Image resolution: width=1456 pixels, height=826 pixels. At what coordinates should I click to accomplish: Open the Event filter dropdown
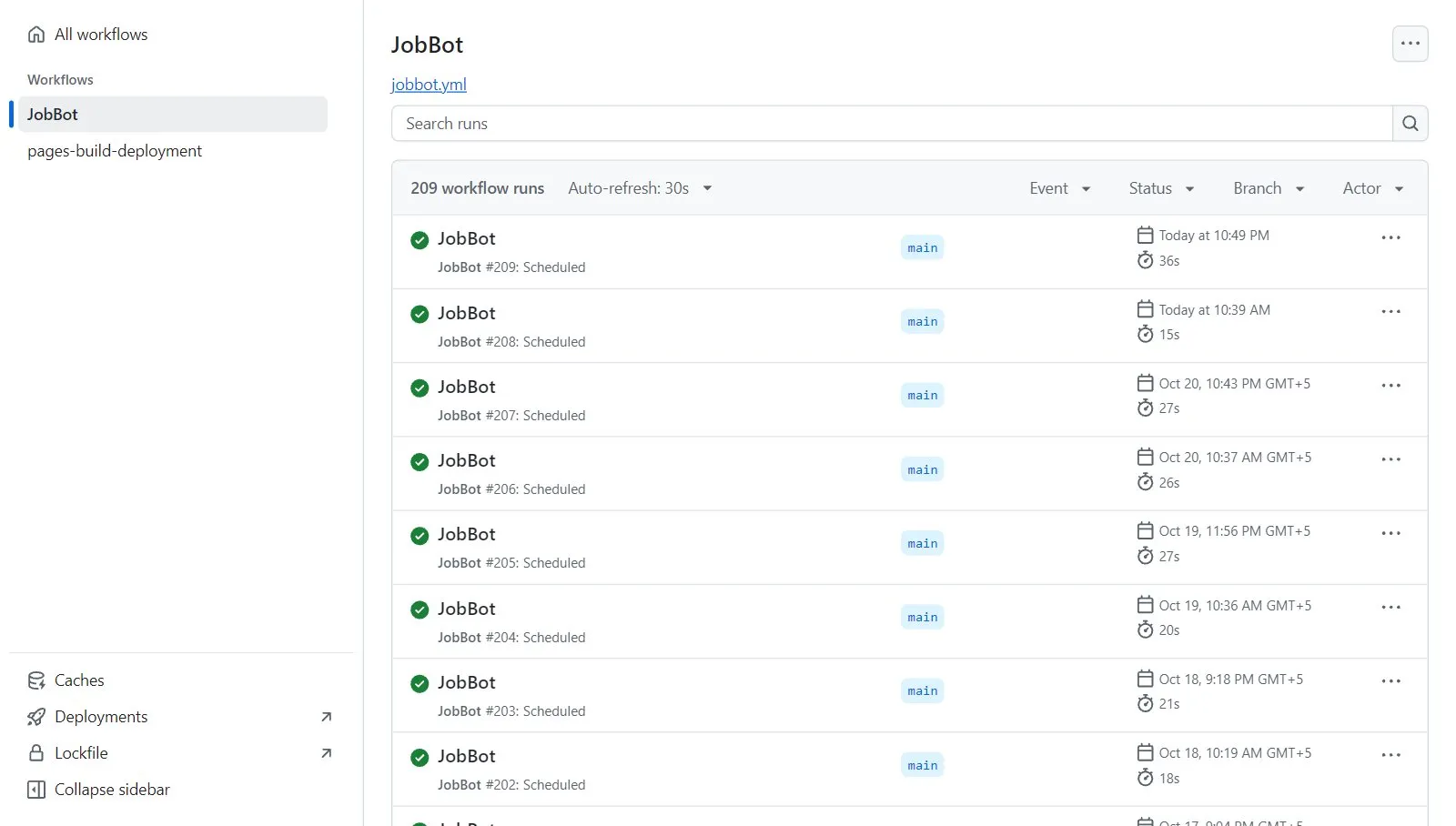1060,188
